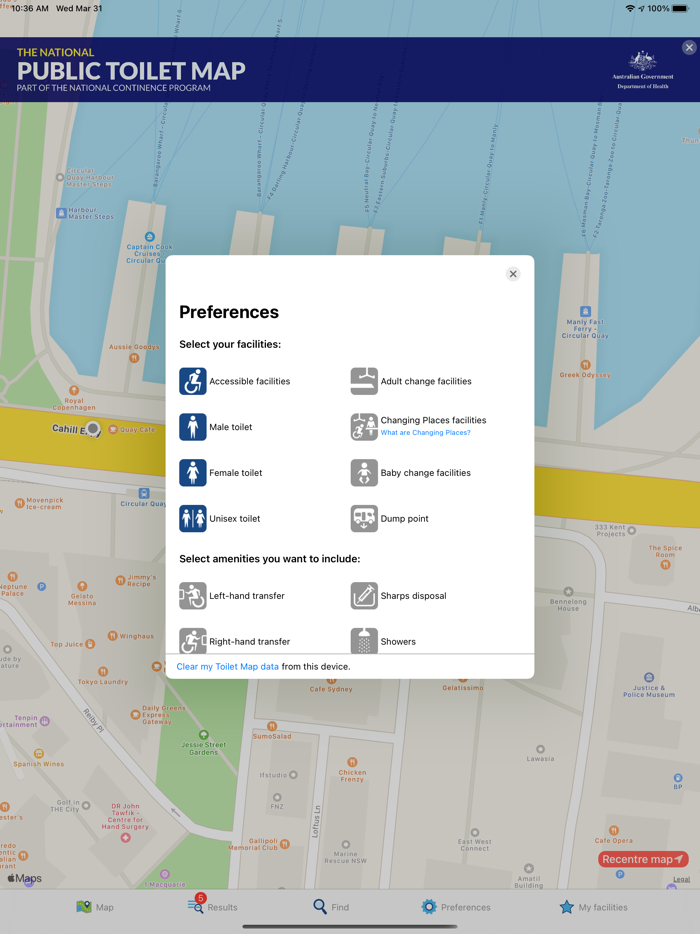Select the Unisex toilet icon
The height and width of the screenshot is (934, 700).
[193, 519]
